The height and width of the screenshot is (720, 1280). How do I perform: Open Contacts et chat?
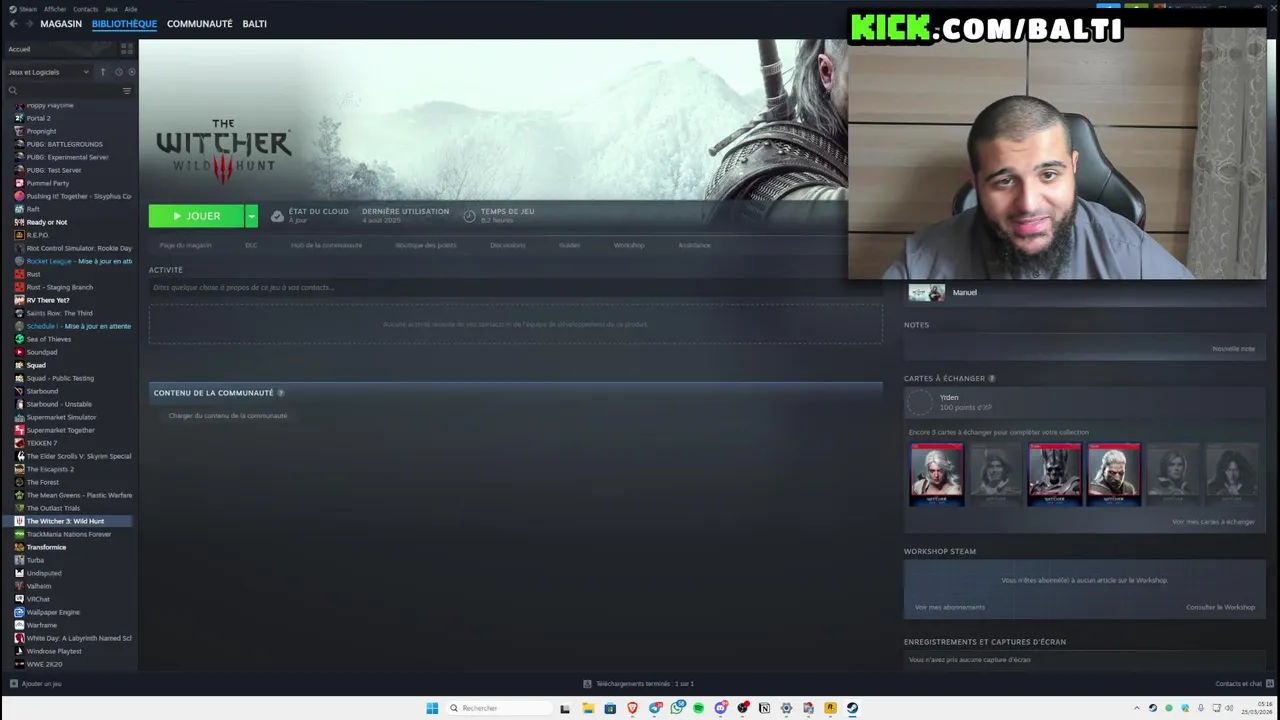tap(1243, 684)
